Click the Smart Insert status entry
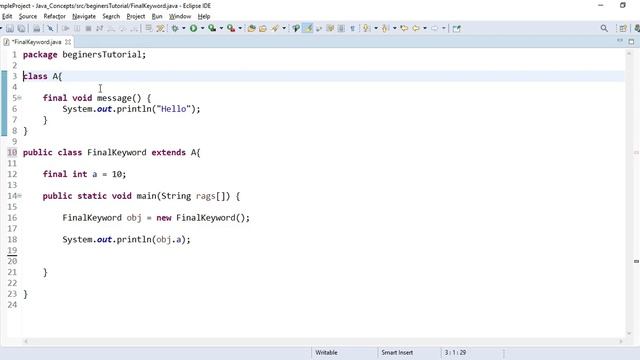The height and width of the screenshot is (360, 640). pyautogui.click(x=397, y=352)
